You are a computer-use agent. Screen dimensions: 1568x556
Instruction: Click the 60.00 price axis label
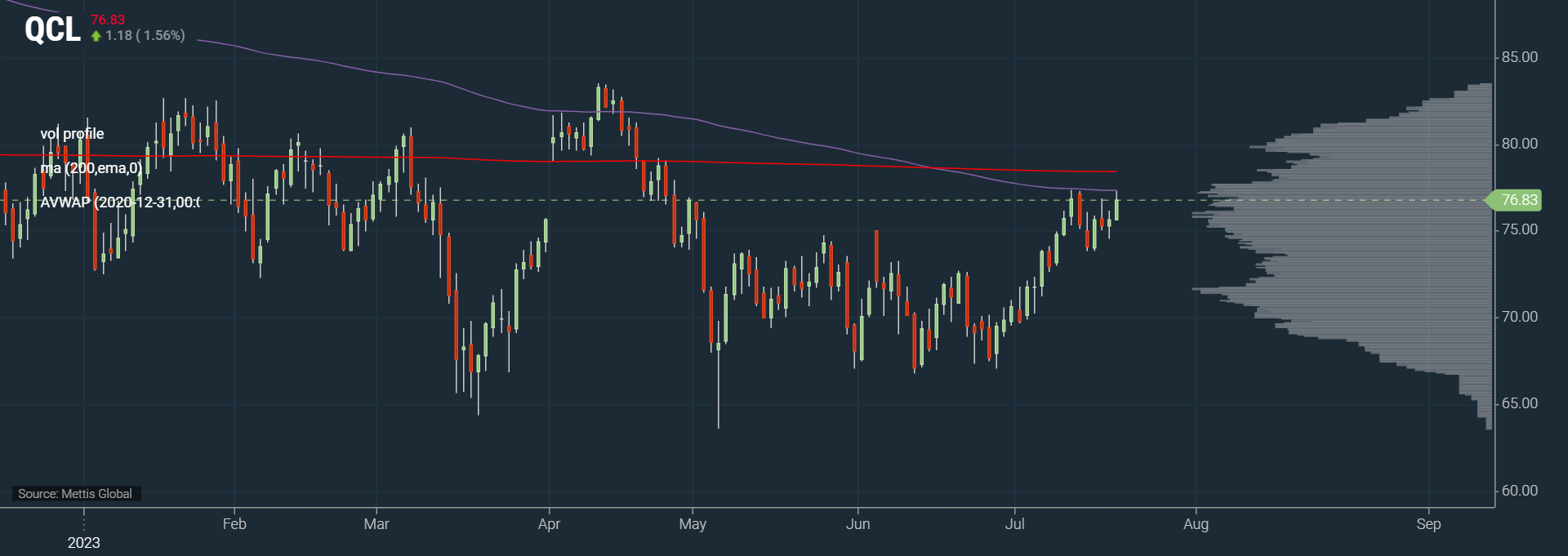(1520, 491)
